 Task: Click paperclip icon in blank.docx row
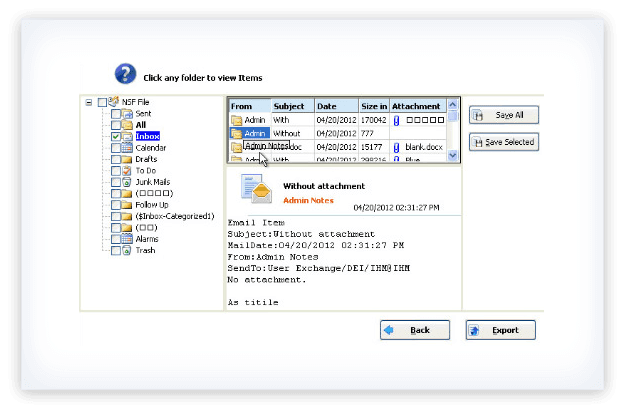[x=396, y=147]
